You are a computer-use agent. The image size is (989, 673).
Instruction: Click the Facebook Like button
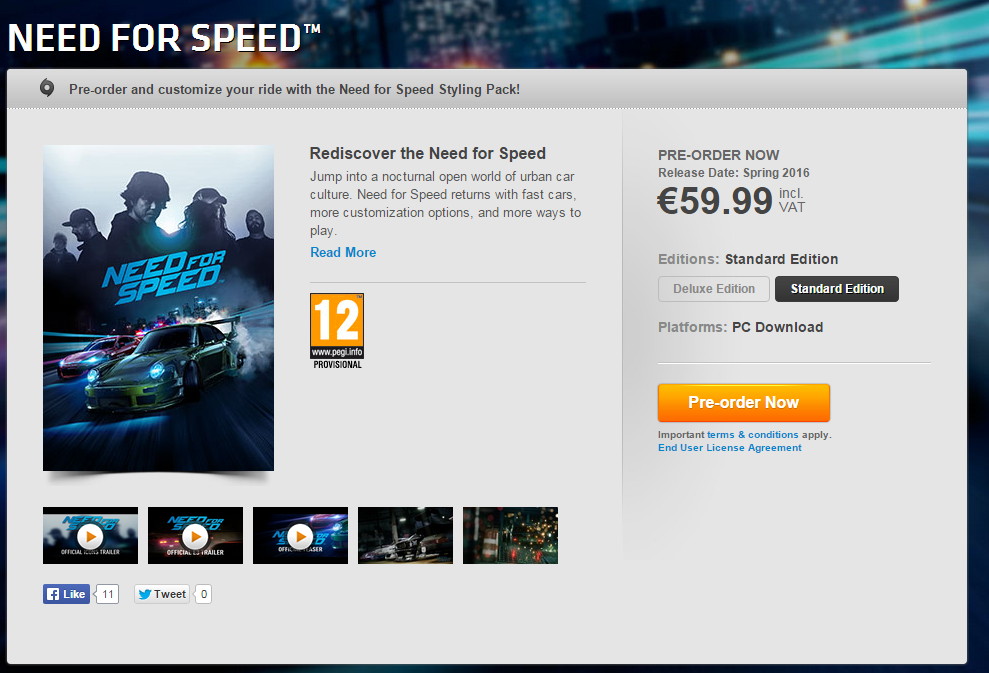click(x=66, y=594)
